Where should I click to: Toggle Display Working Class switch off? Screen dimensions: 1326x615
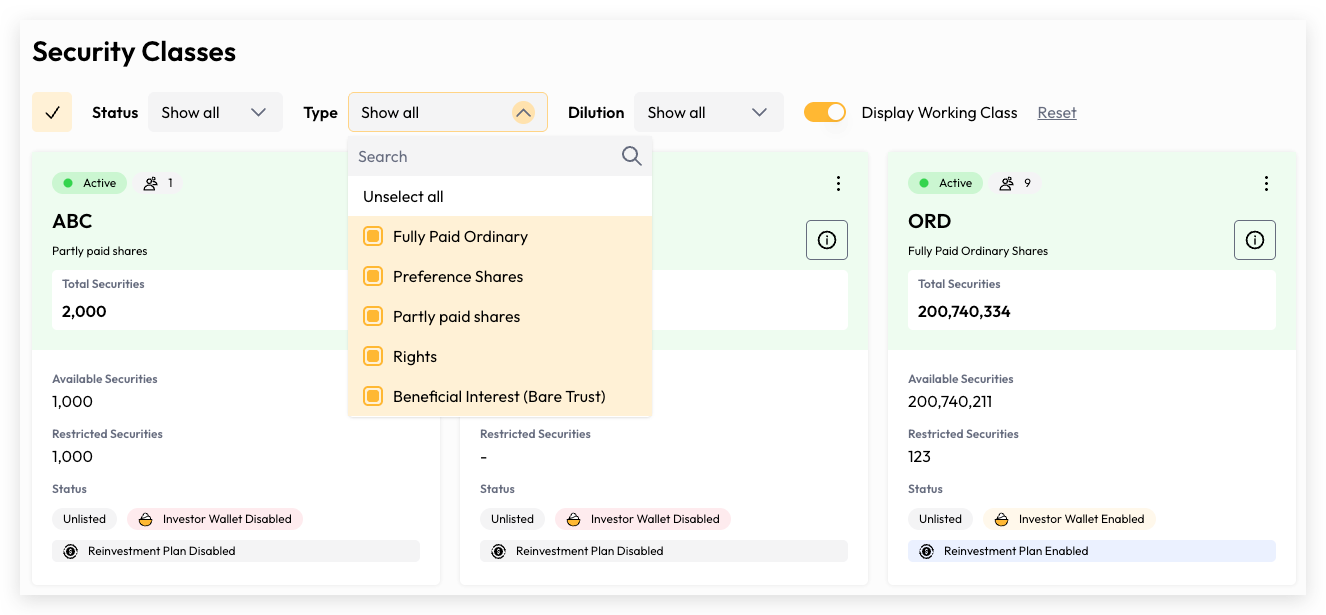[825, 112]
